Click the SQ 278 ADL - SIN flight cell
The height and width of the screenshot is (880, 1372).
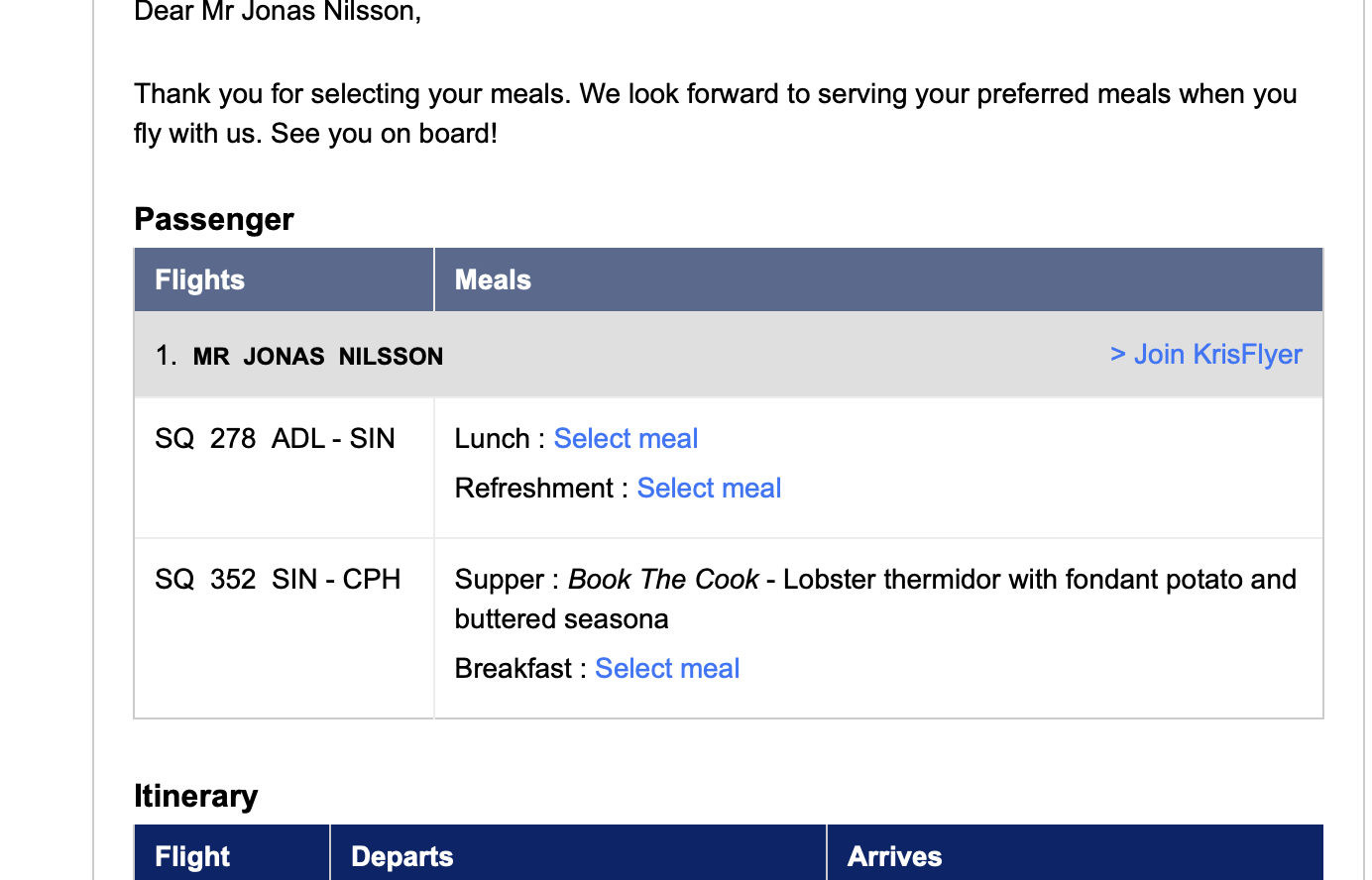coord(275,438)
